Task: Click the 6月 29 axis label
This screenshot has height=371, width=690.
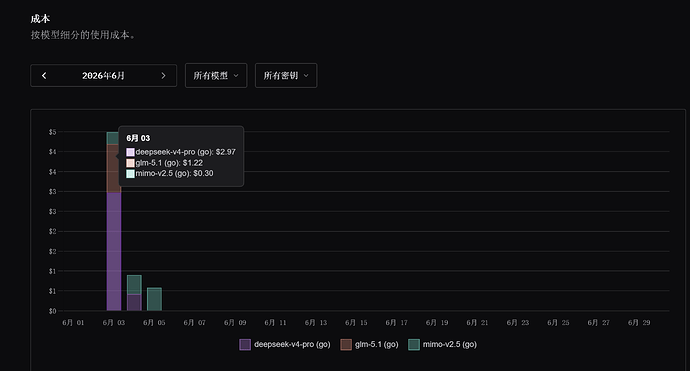Action: 639,323
